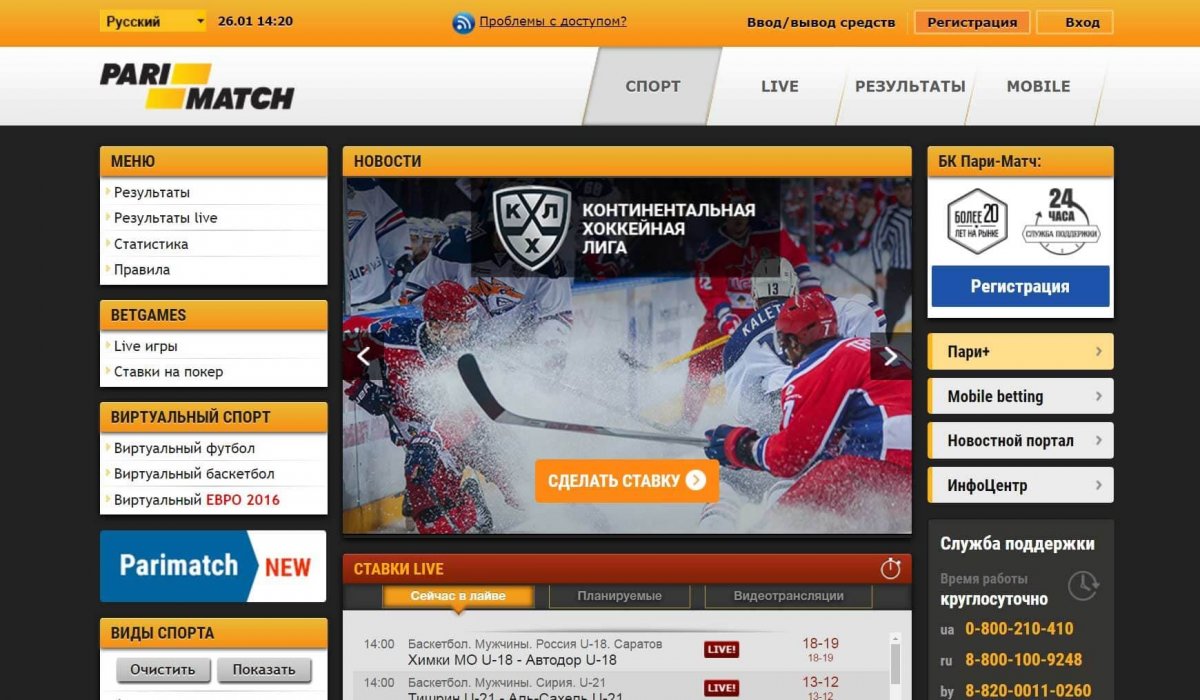Click ru phone number 8-800-100-9248
1200x700 pixels.
coord(1023,660)
